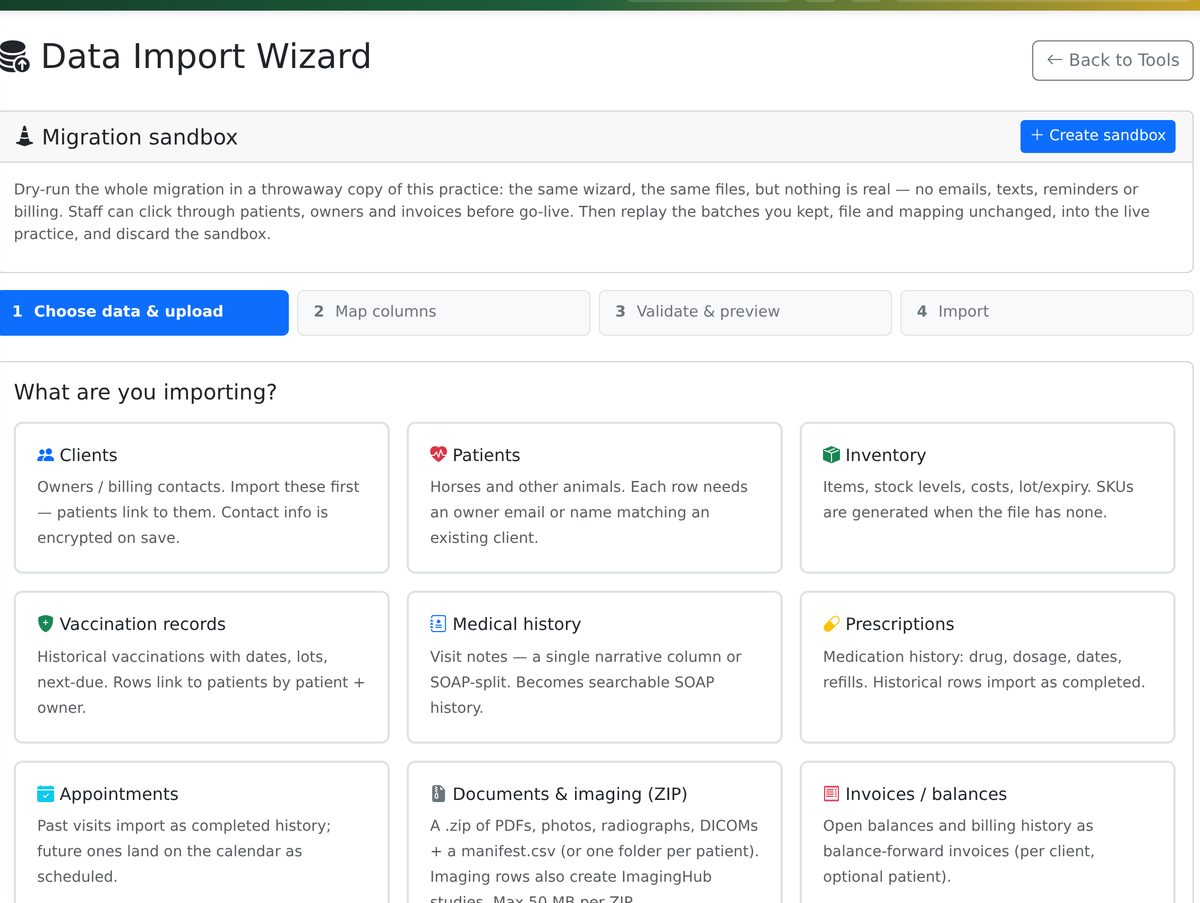Select Vaccination records import type
Image resolution: width=1200 pixels, height=903 pixels.
click(x=202, y=667)
